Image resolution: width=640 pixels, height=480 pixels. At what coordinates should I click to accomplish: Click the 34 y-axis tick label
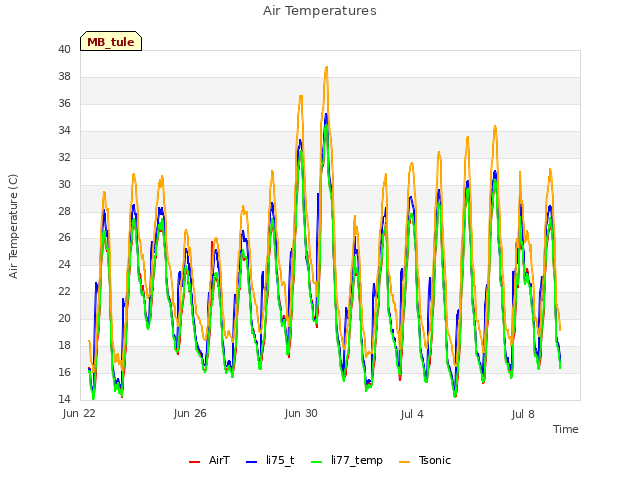point(64,130)
